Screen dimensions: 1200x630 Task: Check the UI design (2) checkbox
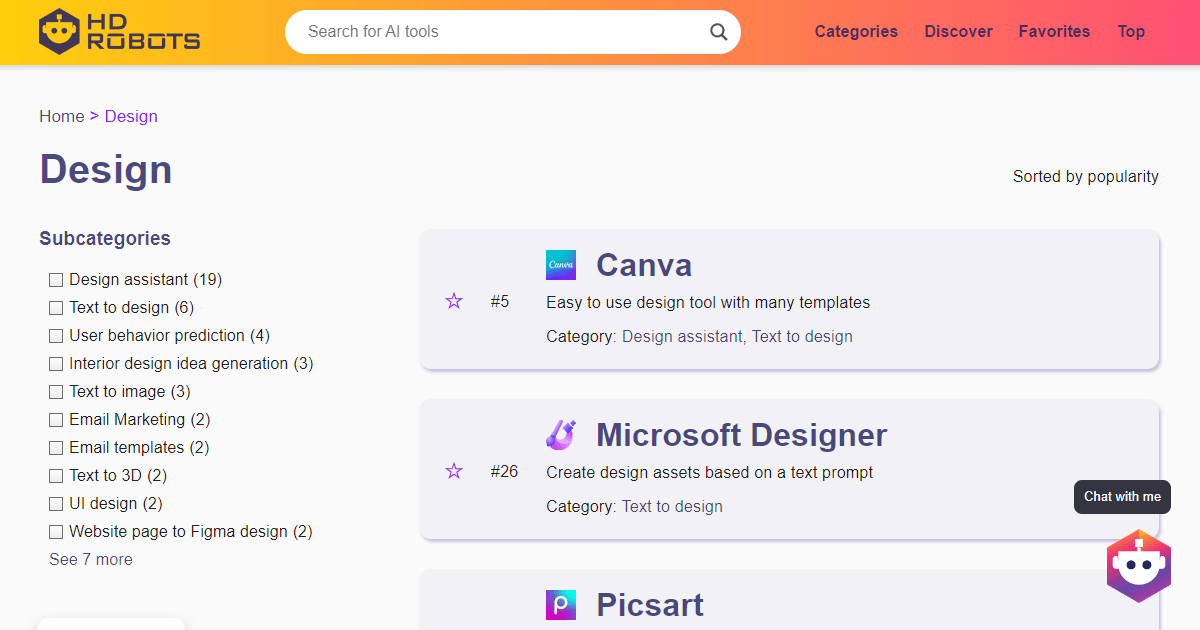[x=56, y=504]
